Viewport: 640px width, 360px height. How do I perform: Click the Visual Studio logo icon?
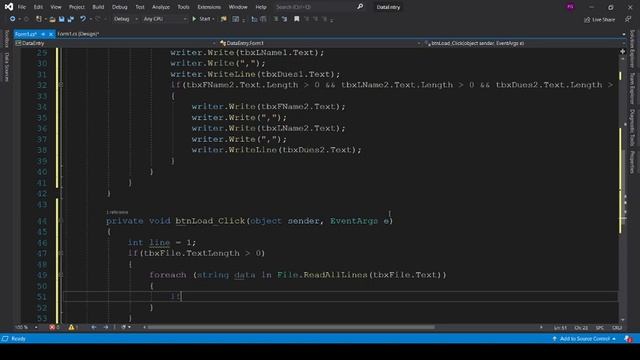(x=9, y=7)
